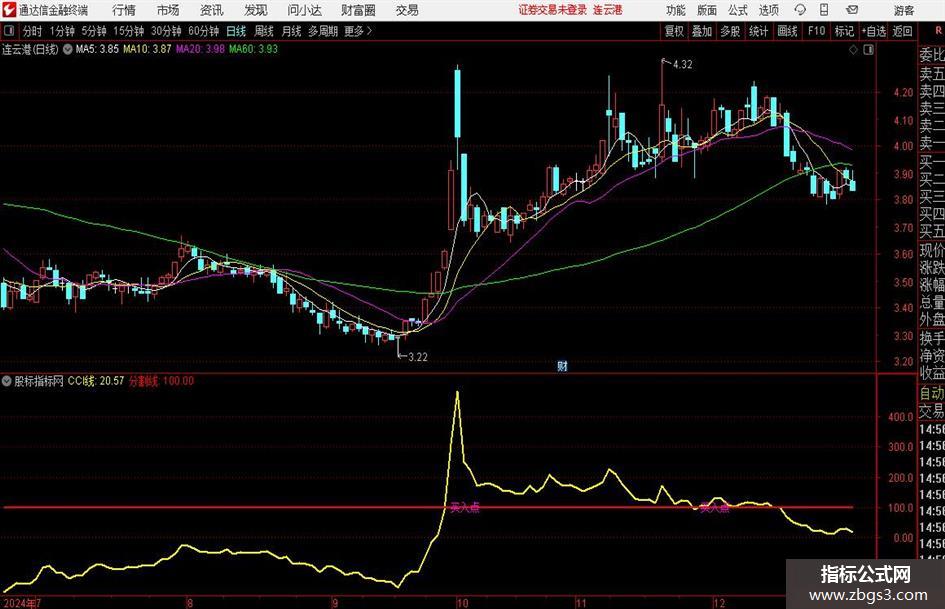This screenshot has width=945, height=609.
Task: Open the mobile phone icon in title bar
Action: click(x=824, y=10)
